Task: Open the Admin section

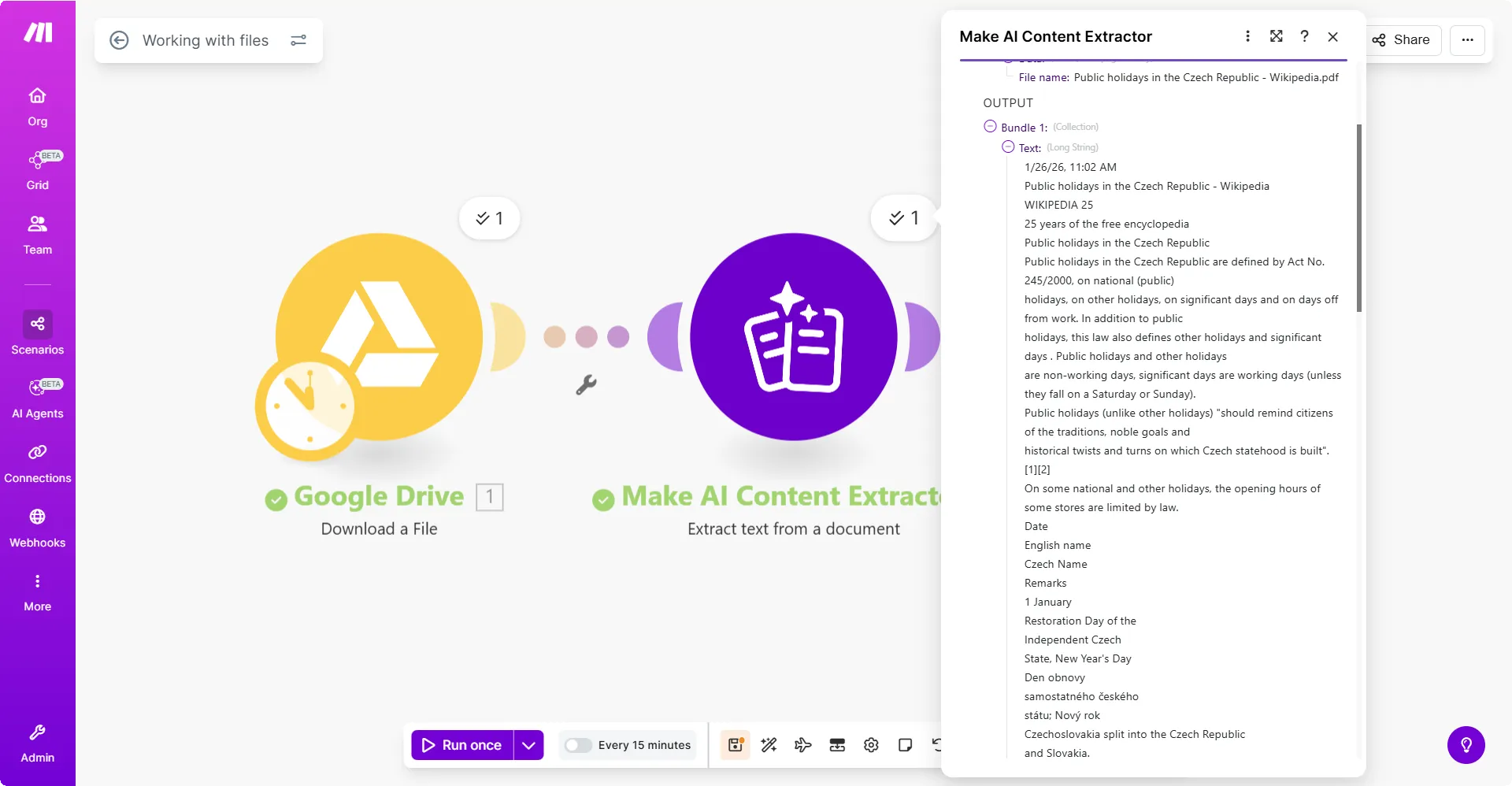Action: point(38,743)
